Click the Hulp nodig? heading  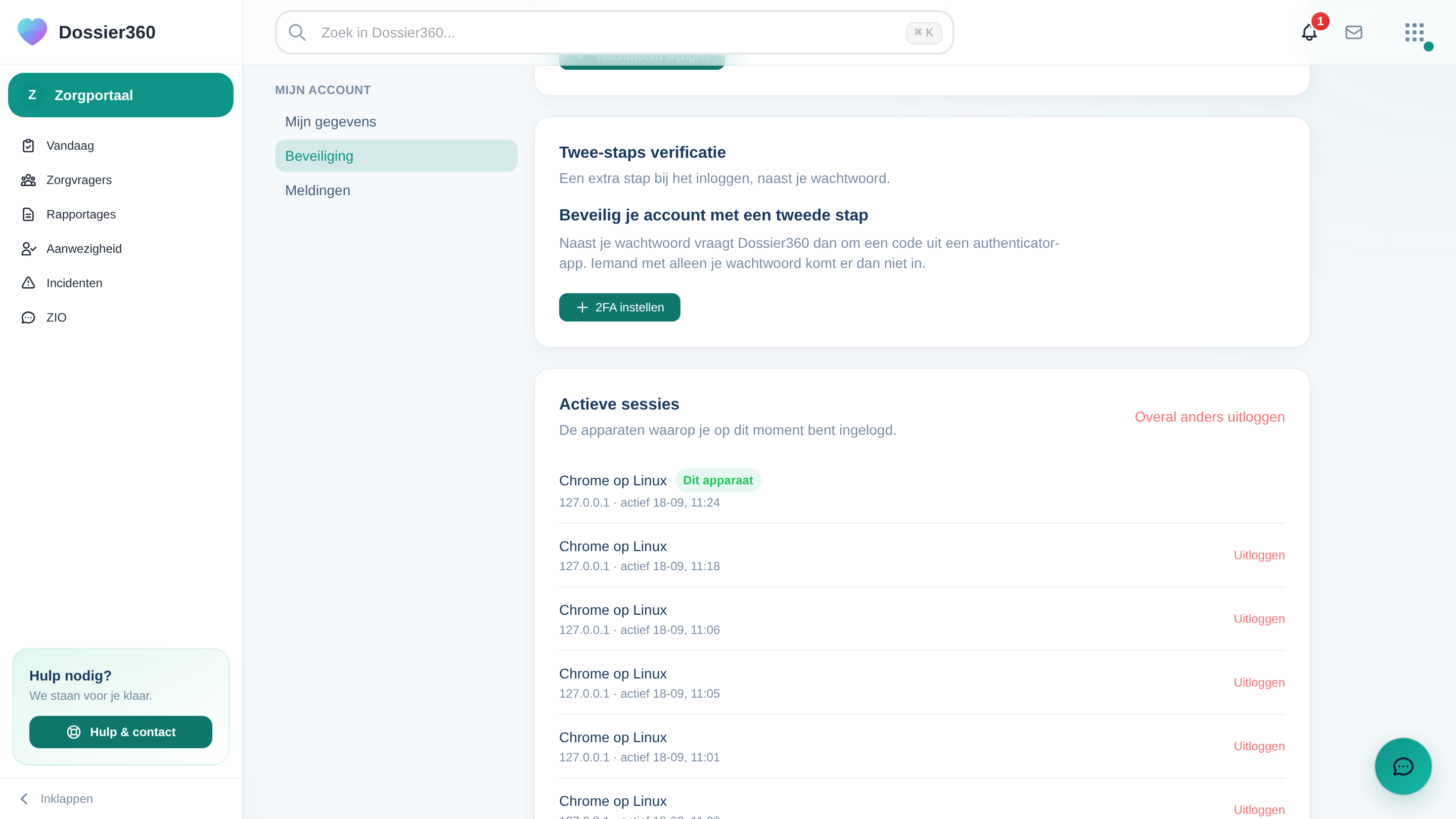[x=70, y=676]
